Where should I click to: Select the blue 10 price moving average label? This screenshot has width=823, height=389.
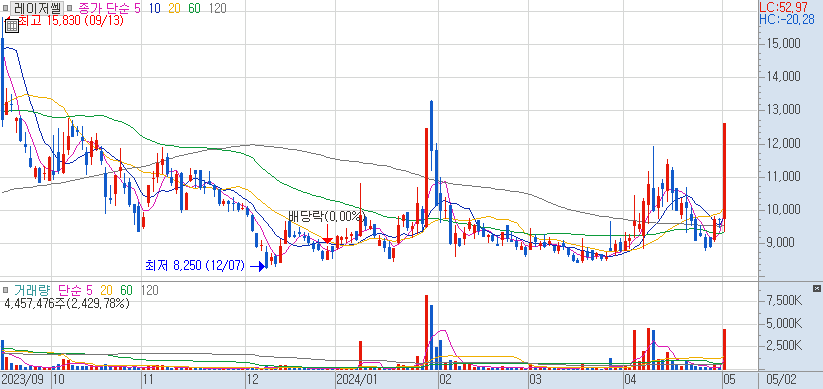pos(154,8)
